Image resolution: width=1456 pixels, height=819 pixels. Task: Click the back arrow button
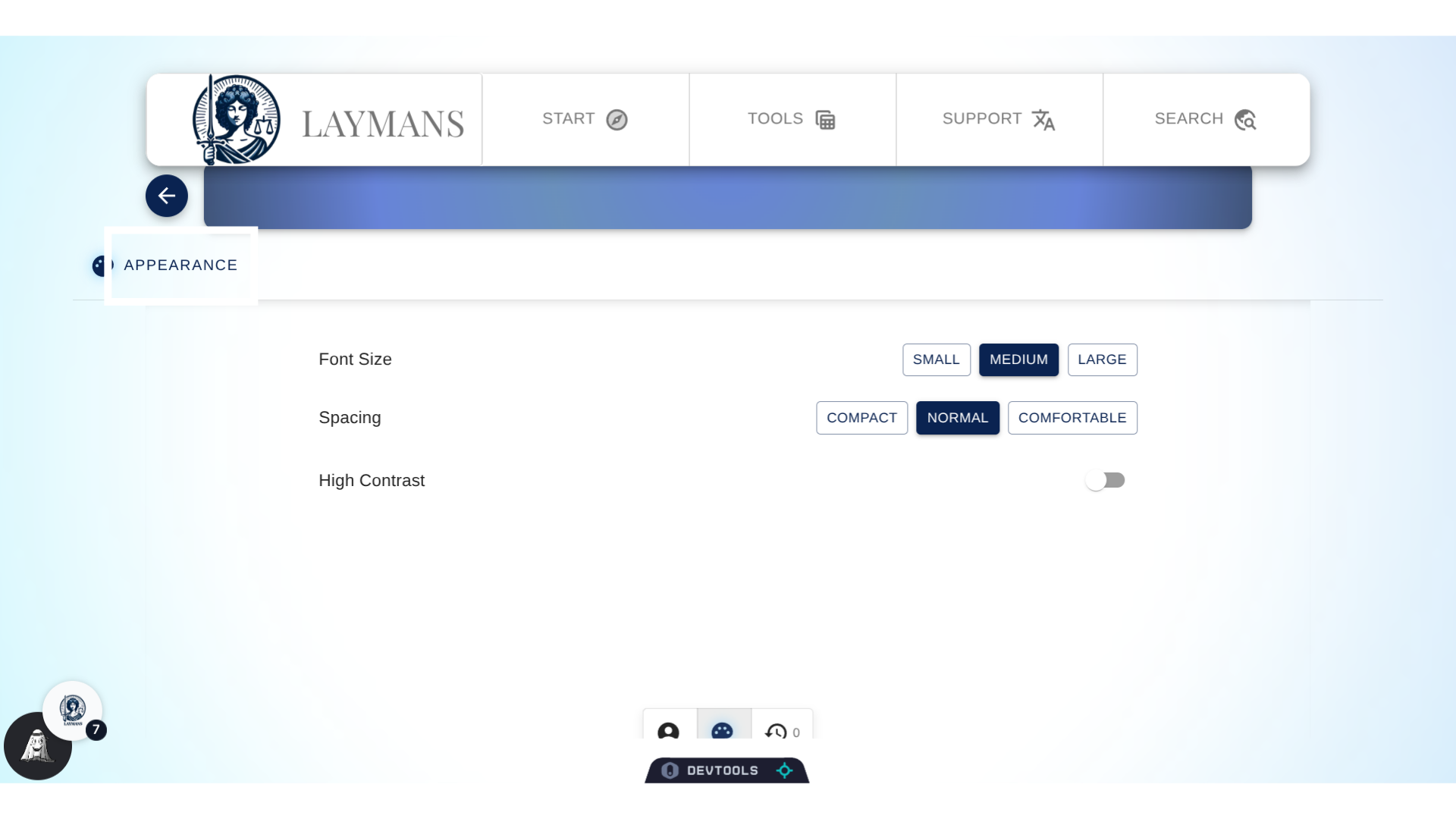point(167,196)
